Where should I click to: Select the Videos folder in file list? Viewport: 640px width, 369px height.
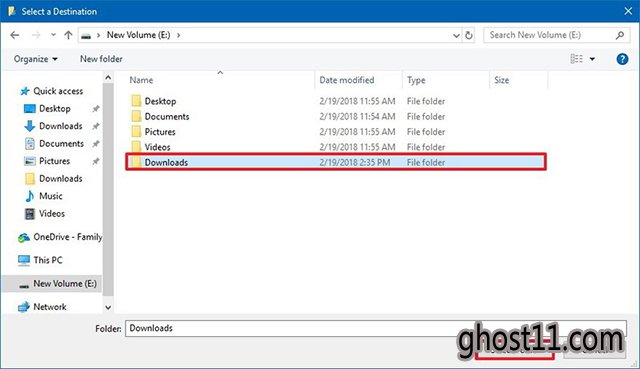coord(157,147)
